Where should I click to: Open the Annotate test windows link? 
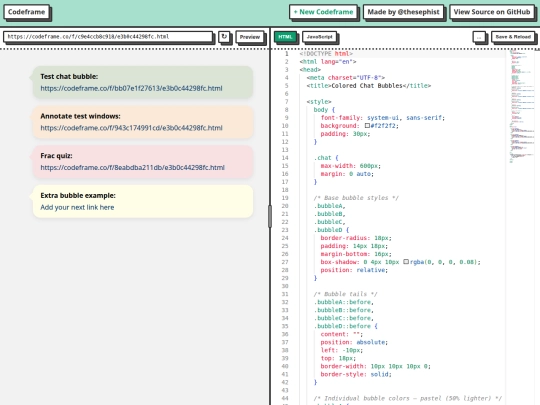click(131, 128)
